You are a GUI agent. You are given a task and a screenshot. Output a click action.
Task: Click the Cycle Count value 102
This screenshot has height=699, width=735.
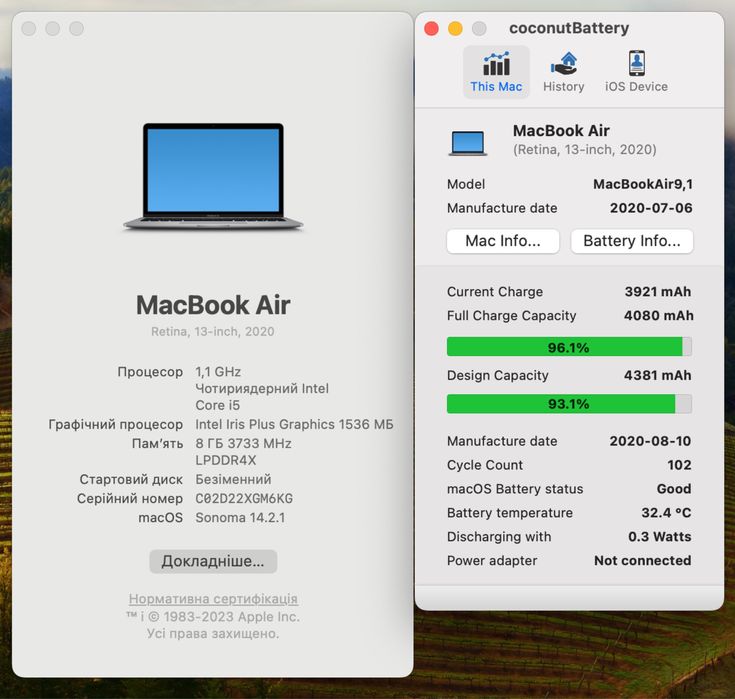pyautogui.click(x=679, y=465)
